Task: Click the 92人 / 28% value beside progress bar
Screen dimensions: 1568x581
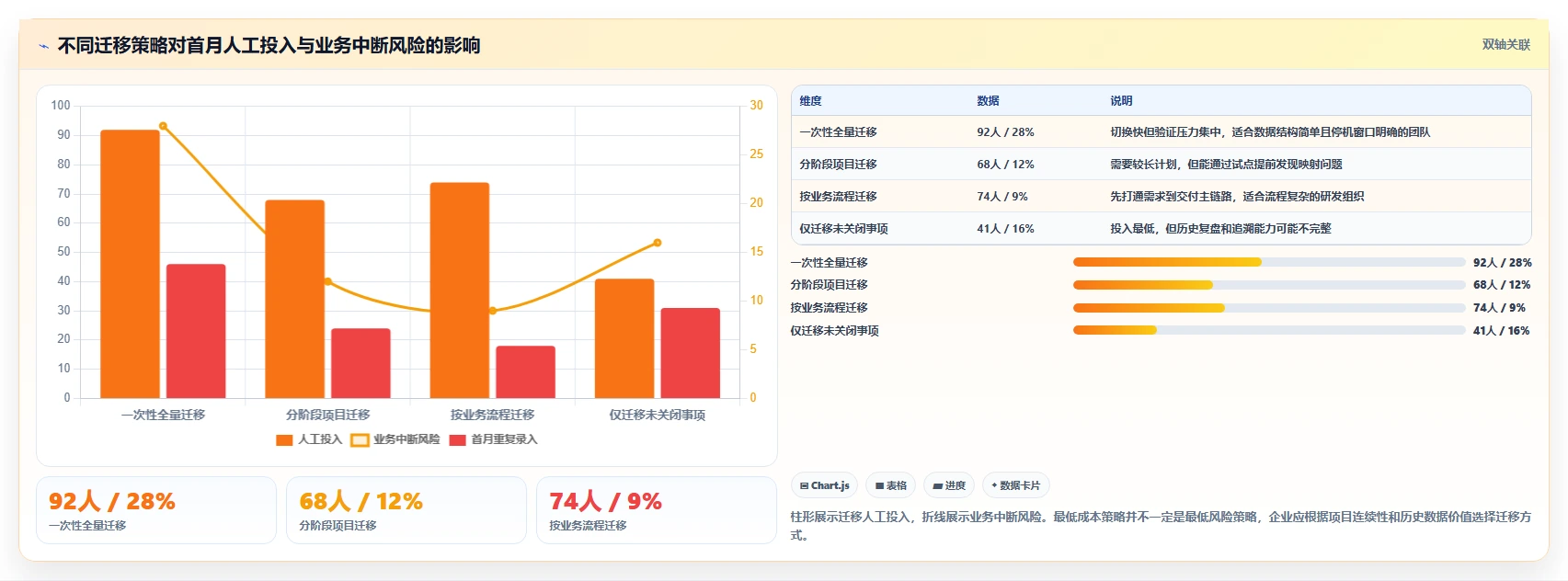Action: click(1502, 262)
